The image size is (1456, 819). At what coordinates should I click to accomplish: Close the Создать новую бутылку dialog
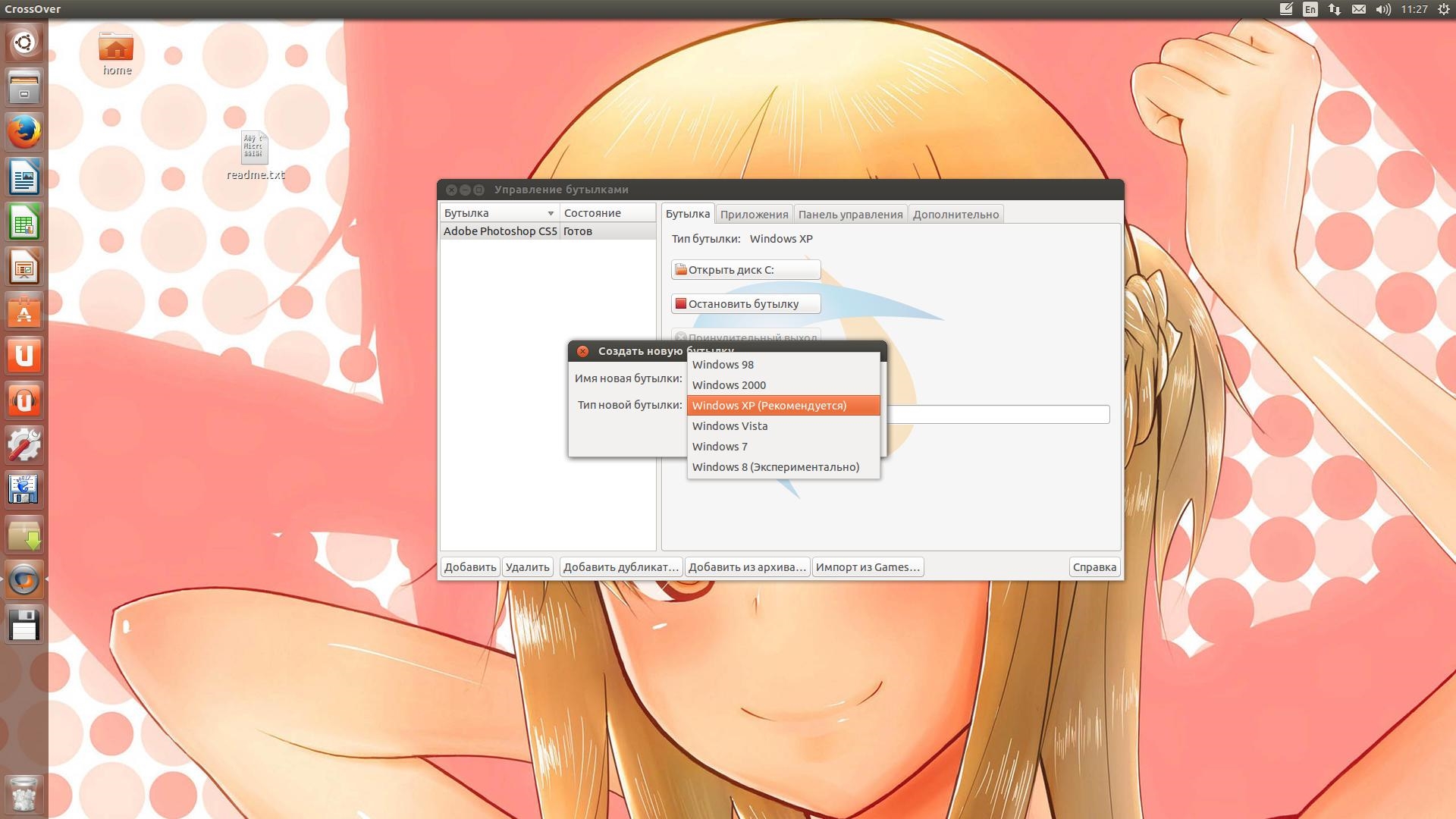pyautogui.click(x=582, y=351)
